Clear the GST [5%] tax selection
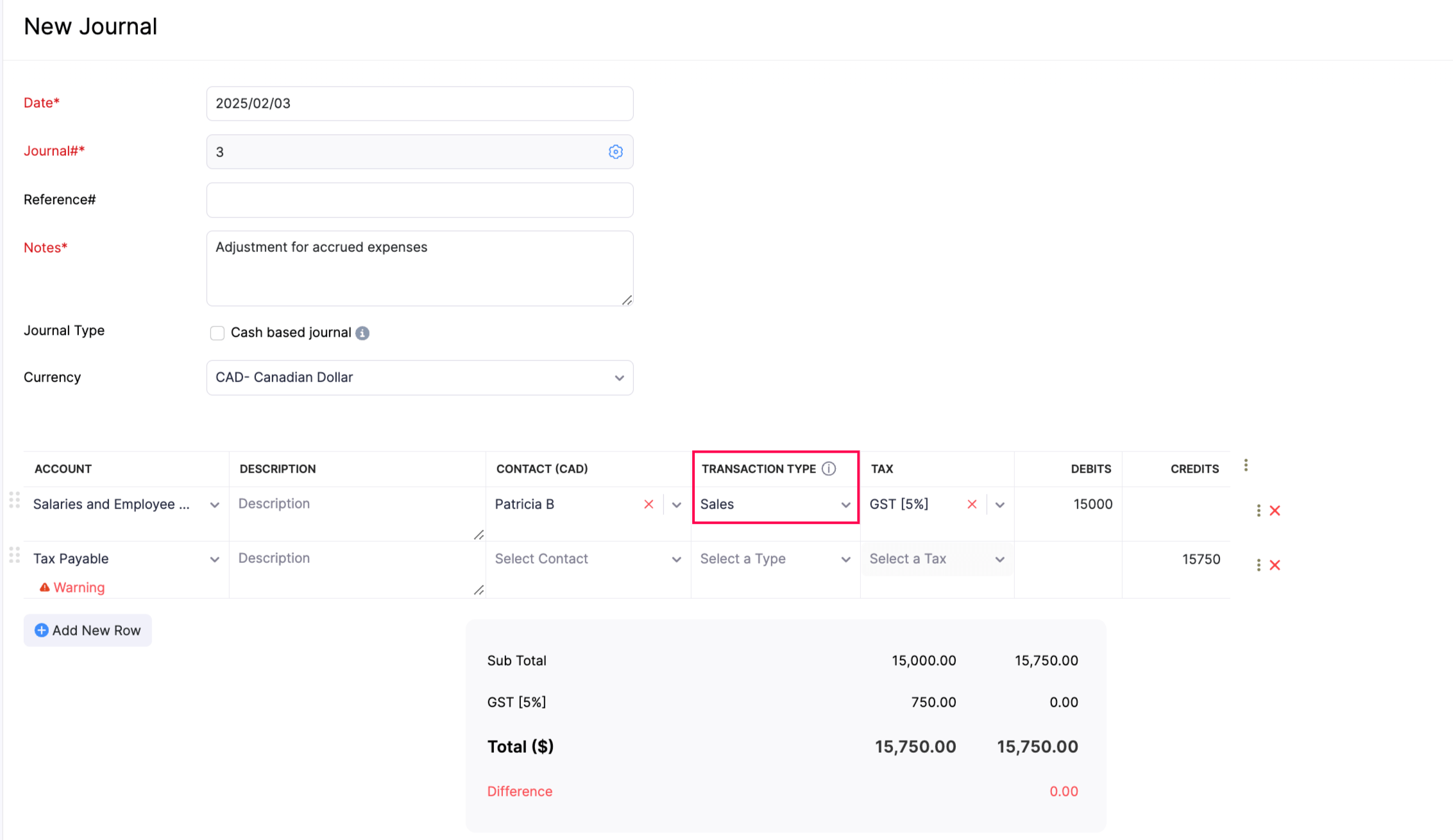The image size is (1453, 840). pyautogui.click(x=972, y=505)
